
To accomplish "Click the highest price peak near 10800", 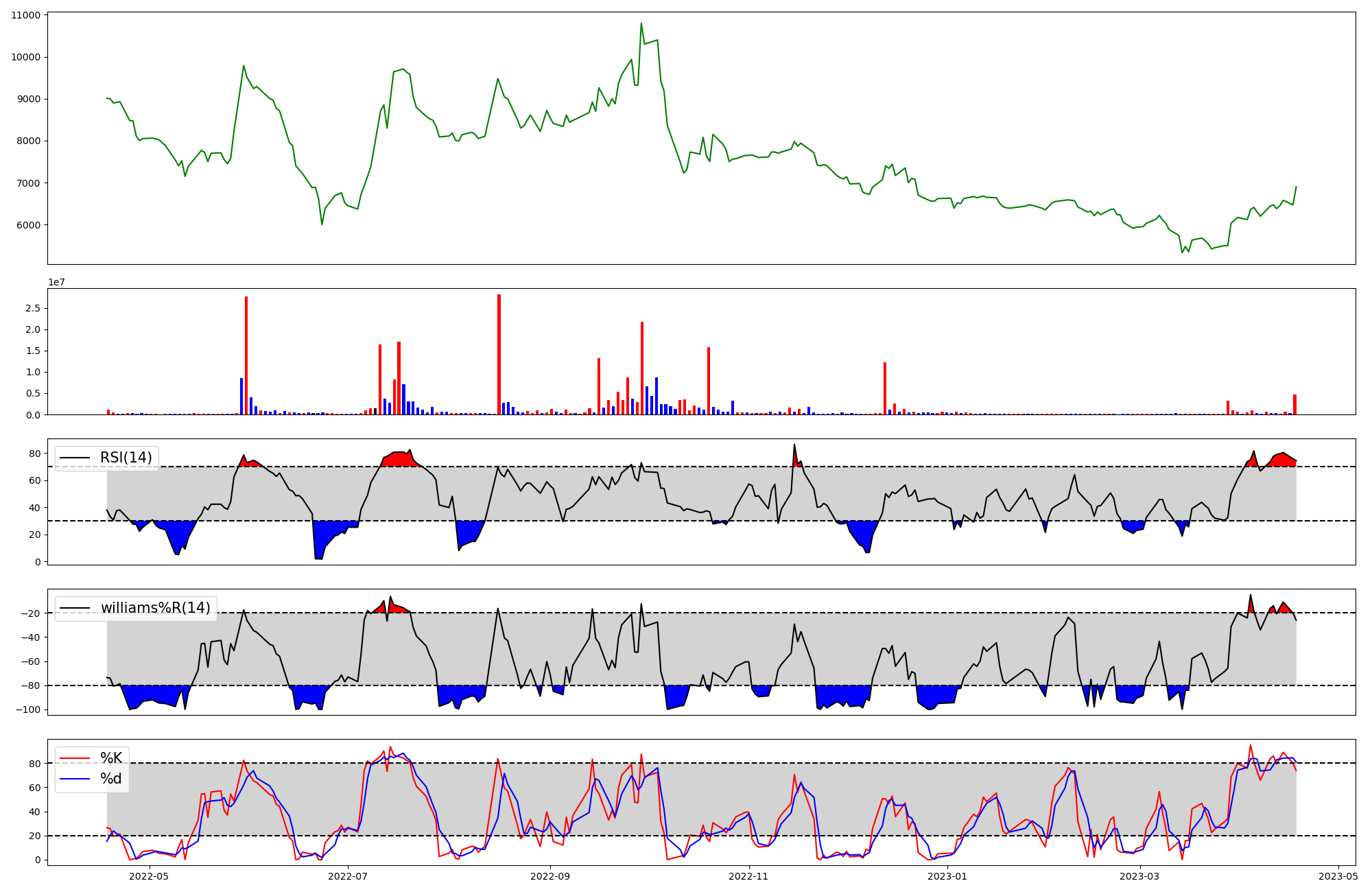I will (x=641, y=23).
